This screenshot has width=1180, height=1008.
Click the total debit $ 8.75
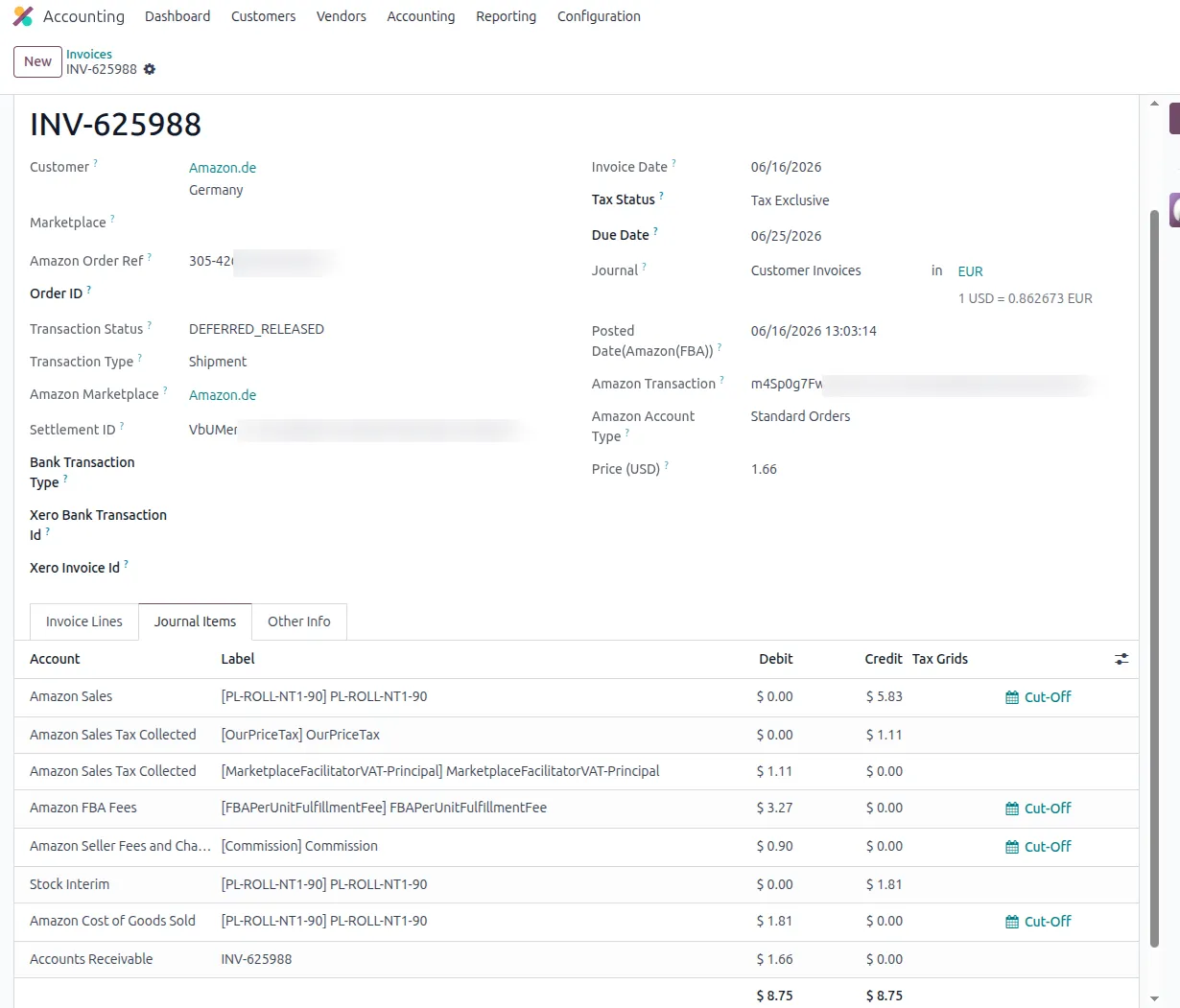click(x=774, y=996)
